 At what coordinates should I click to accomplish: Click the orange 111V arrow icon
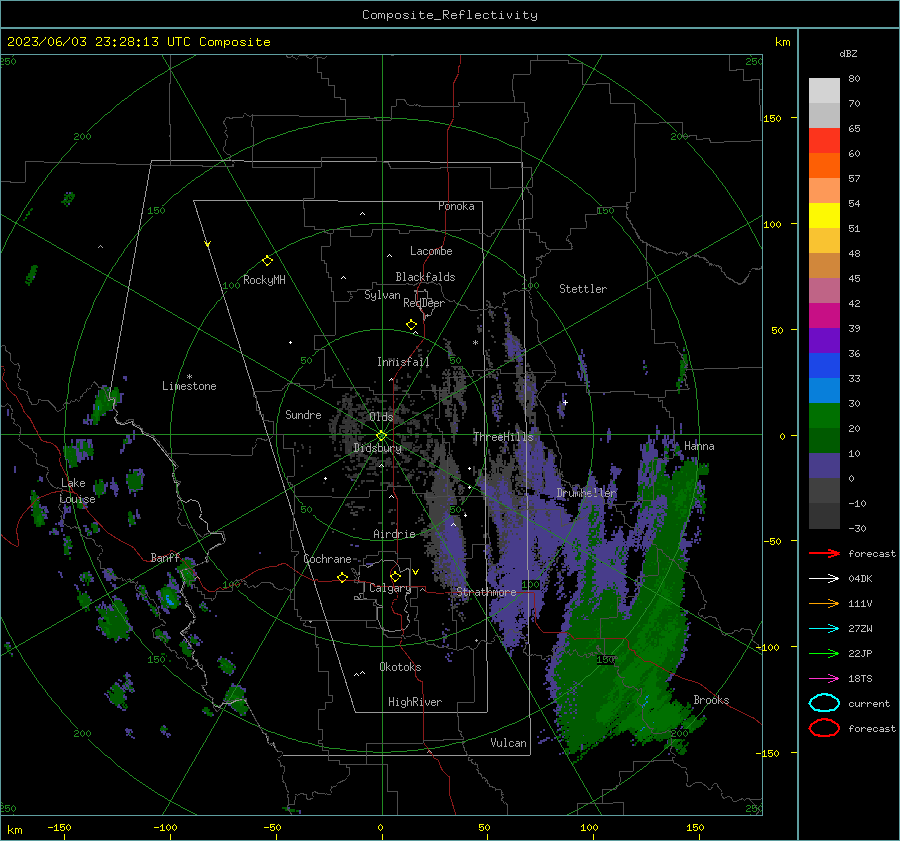coord(824,603)
